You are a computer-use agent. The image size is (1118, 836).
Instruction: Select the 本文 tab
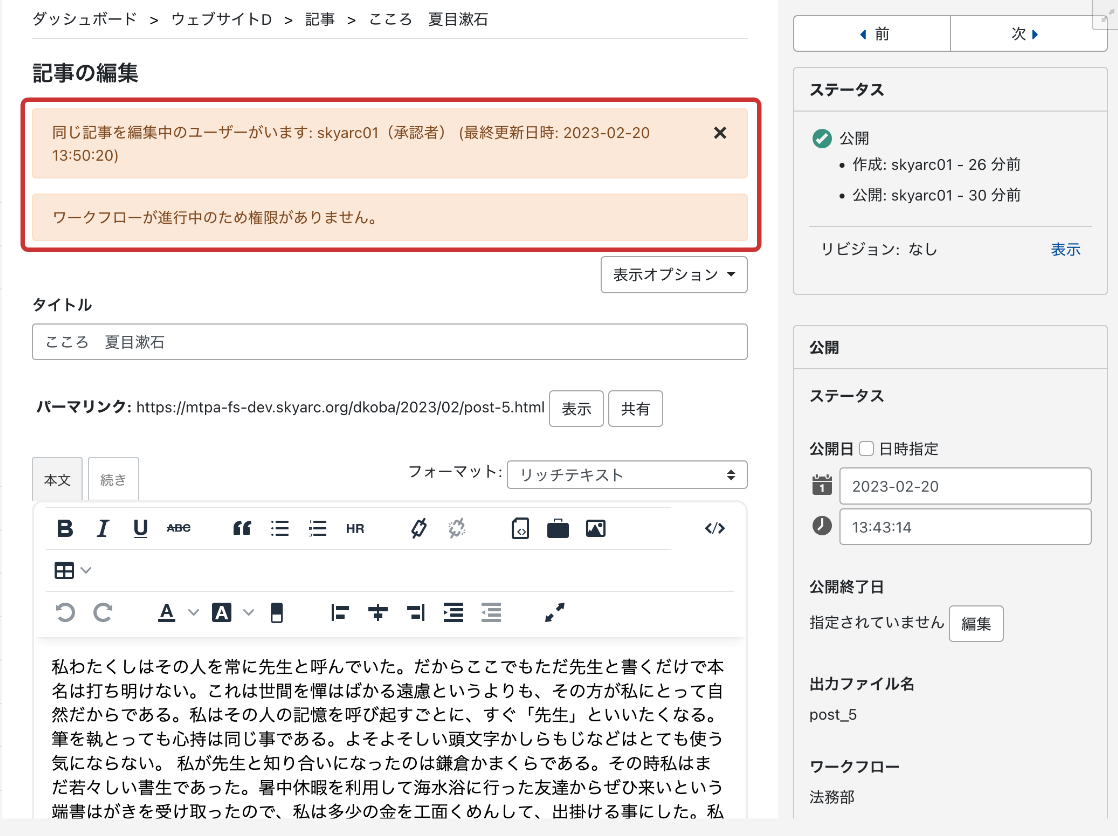[x=57, y=479]
